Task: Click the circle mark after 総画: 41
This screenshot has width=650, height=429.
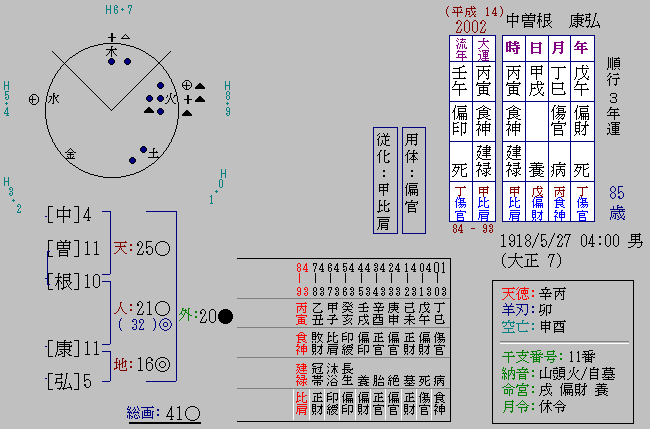Action: 191,412
